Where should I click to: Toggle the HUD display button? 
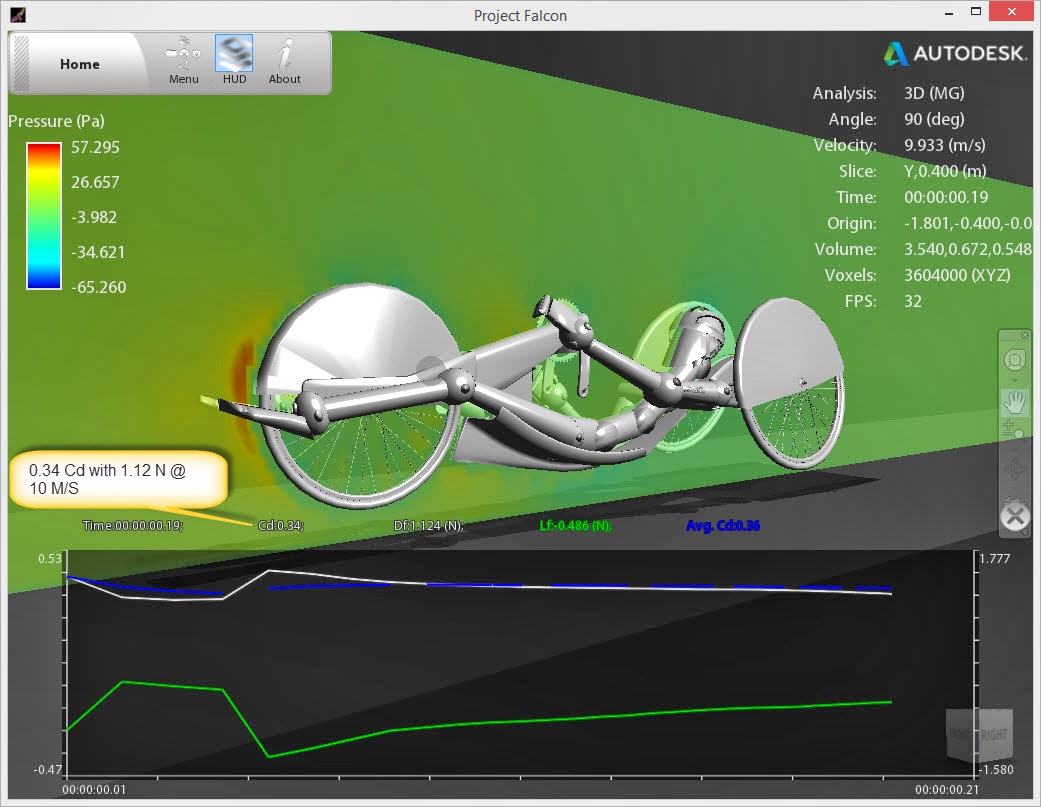coord(234,61)
